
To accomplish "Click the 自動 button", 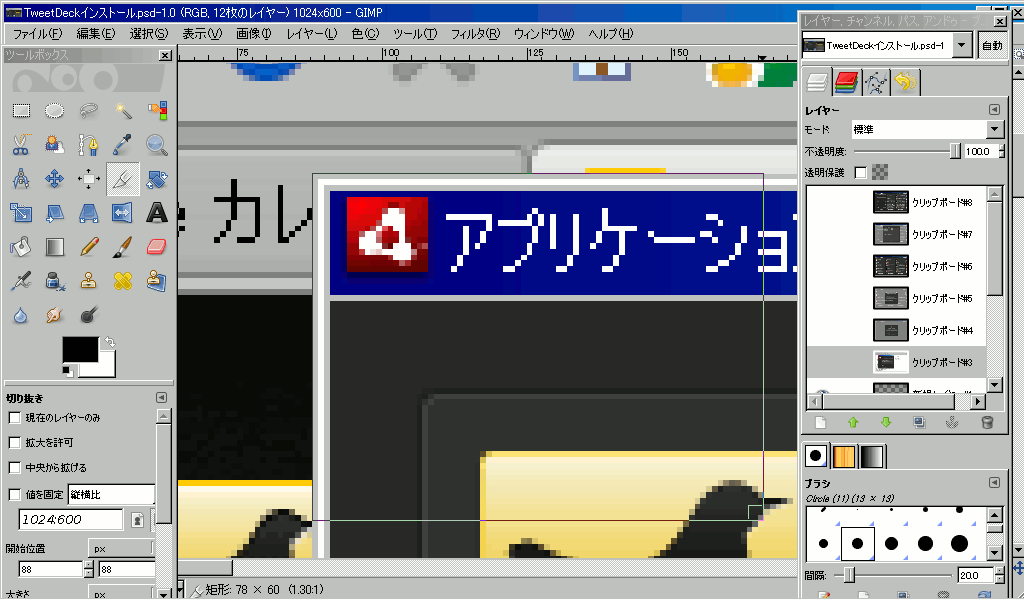I will 992,45.
